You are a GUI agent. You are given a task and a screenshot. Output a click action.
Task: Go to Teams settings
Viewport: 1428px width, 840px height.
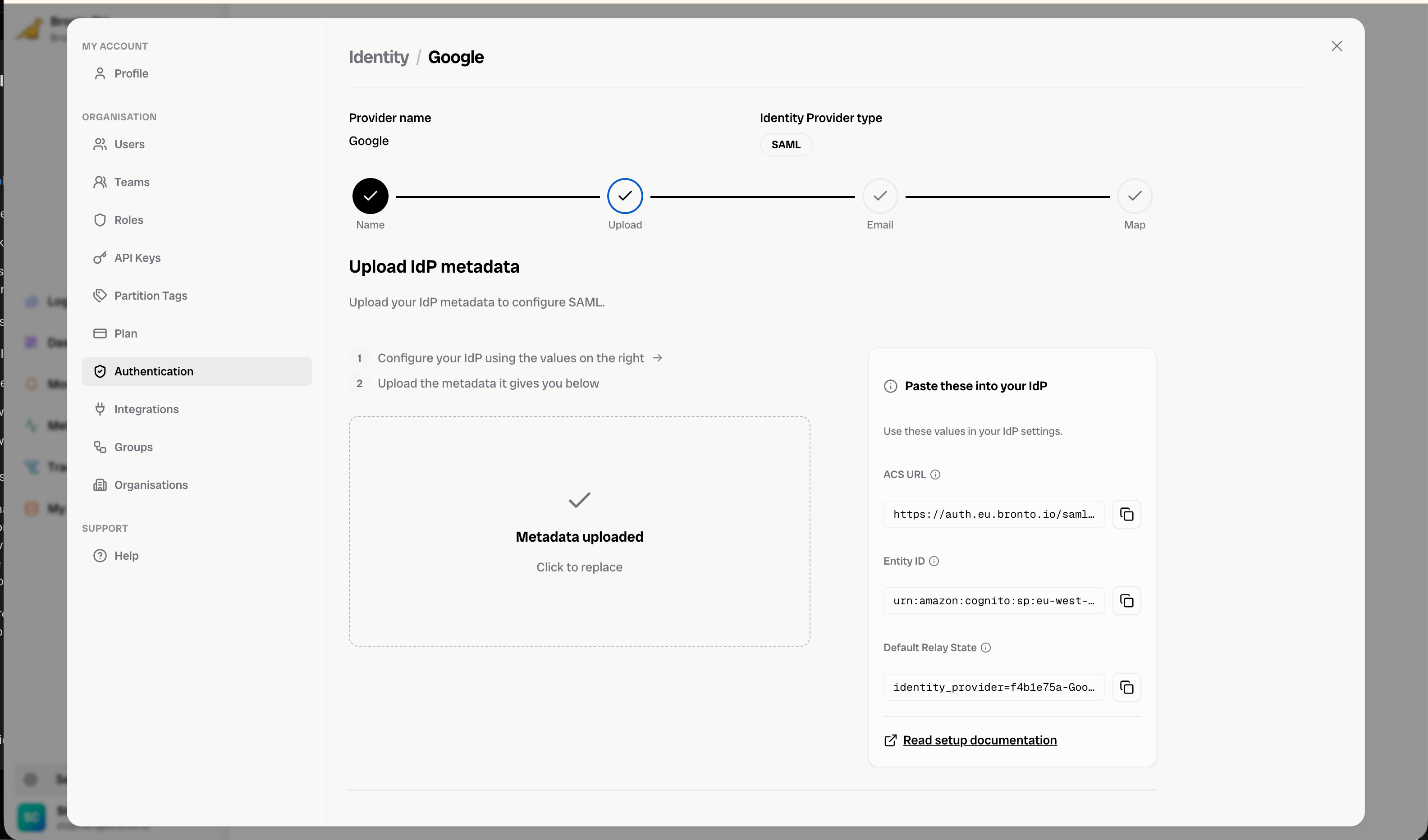click(196, 183)
